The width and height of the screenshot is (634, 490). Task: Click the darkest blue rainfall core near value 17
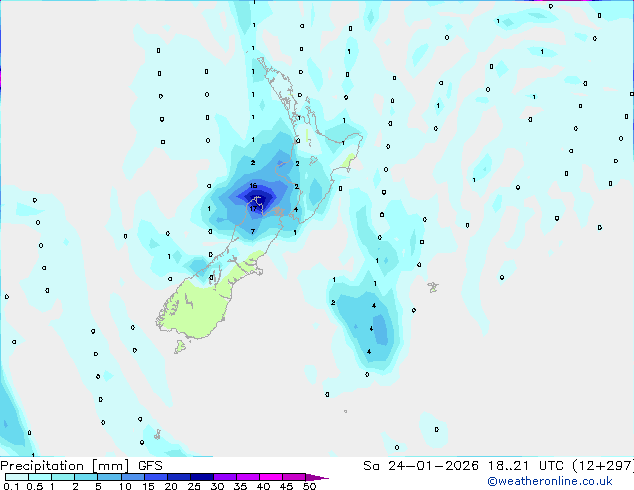click(259, 199)
